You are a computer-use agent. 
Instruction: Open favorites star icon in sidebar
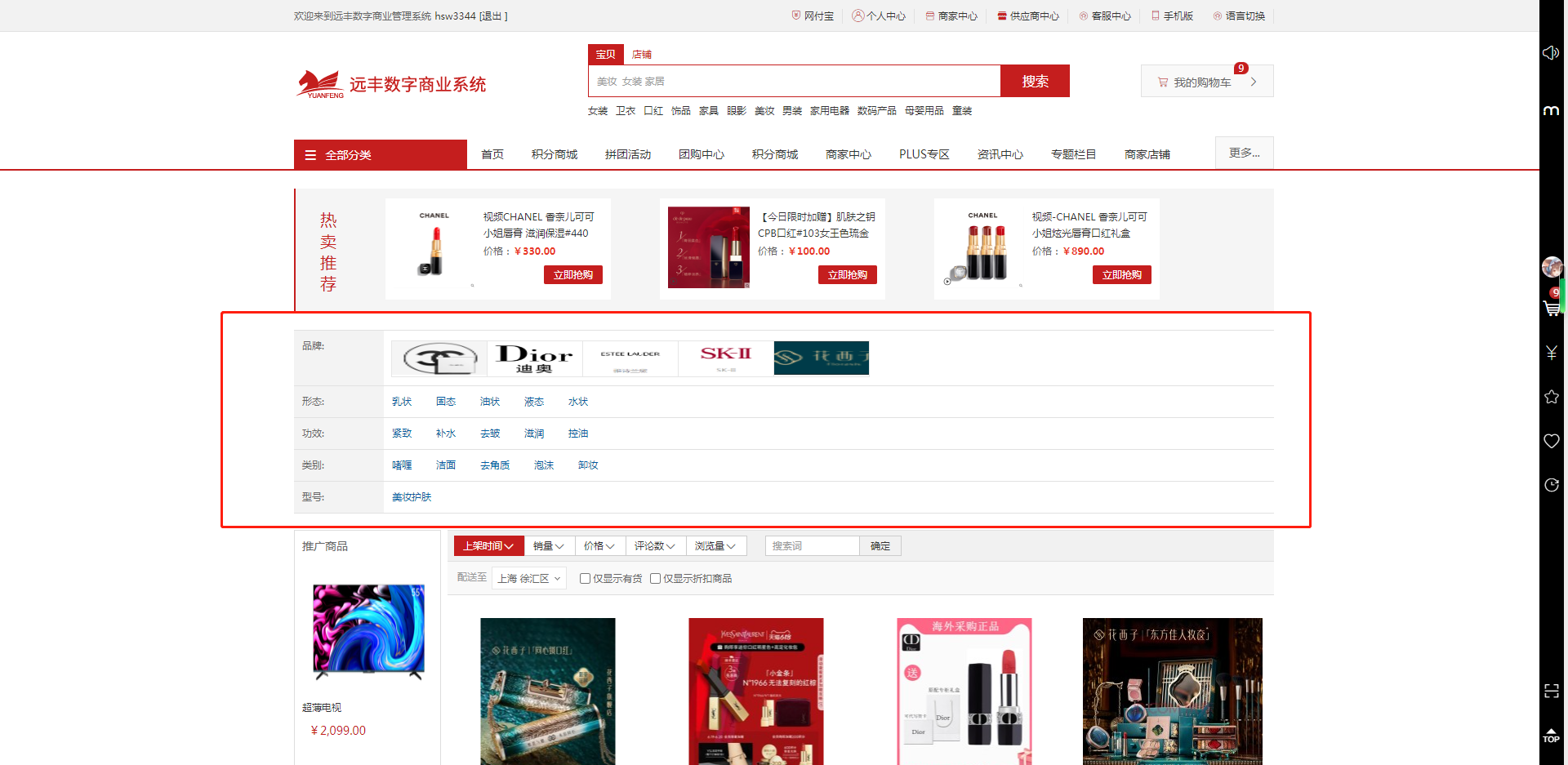point(1552,397)
